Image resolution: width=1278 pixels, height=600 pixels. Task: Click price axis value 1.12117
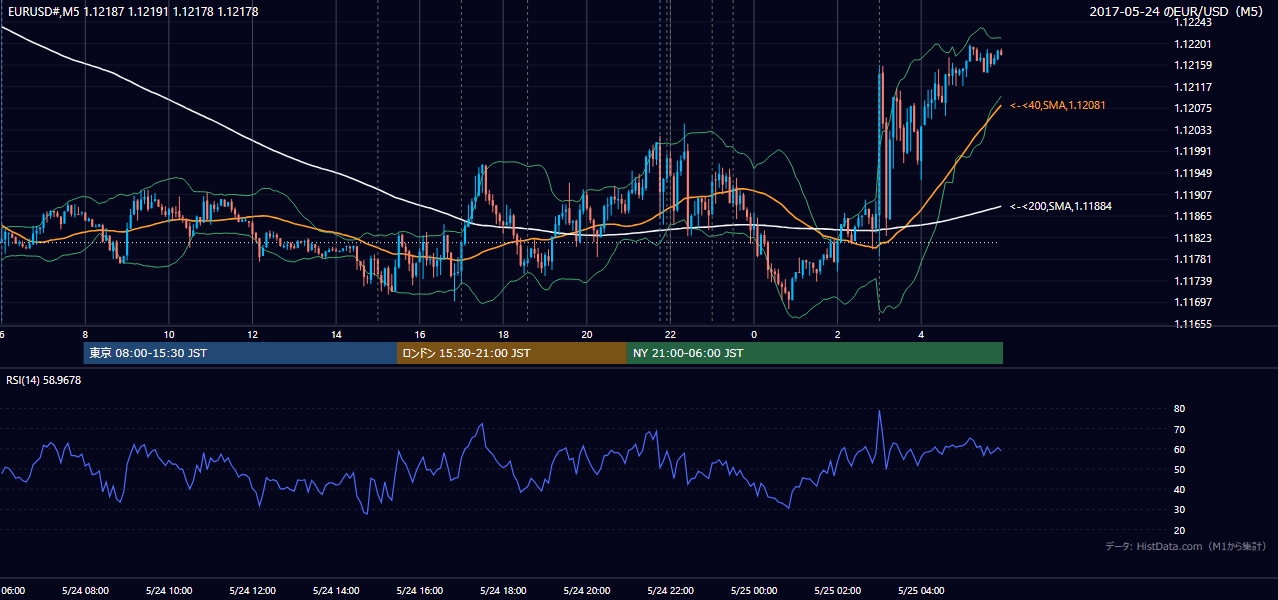(x=1193, y=87)
